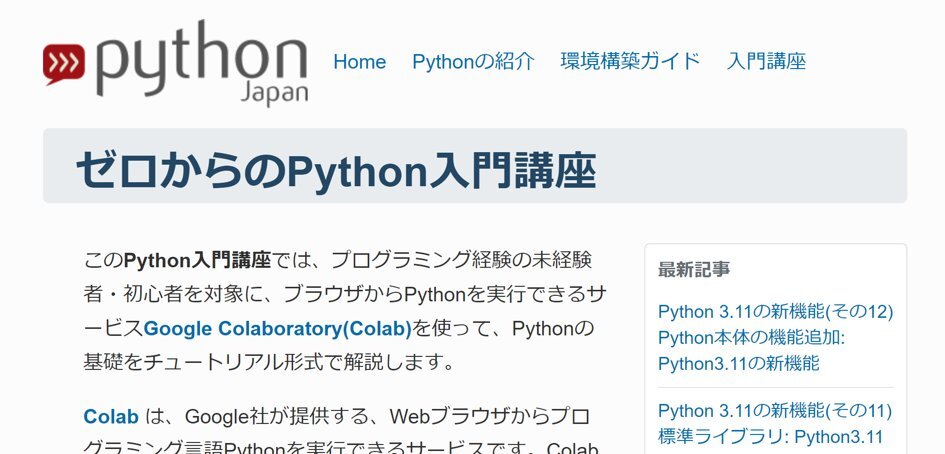Click the red speech bubble logo icon
The height and width of the screenshot is (454, 945).
64,62
